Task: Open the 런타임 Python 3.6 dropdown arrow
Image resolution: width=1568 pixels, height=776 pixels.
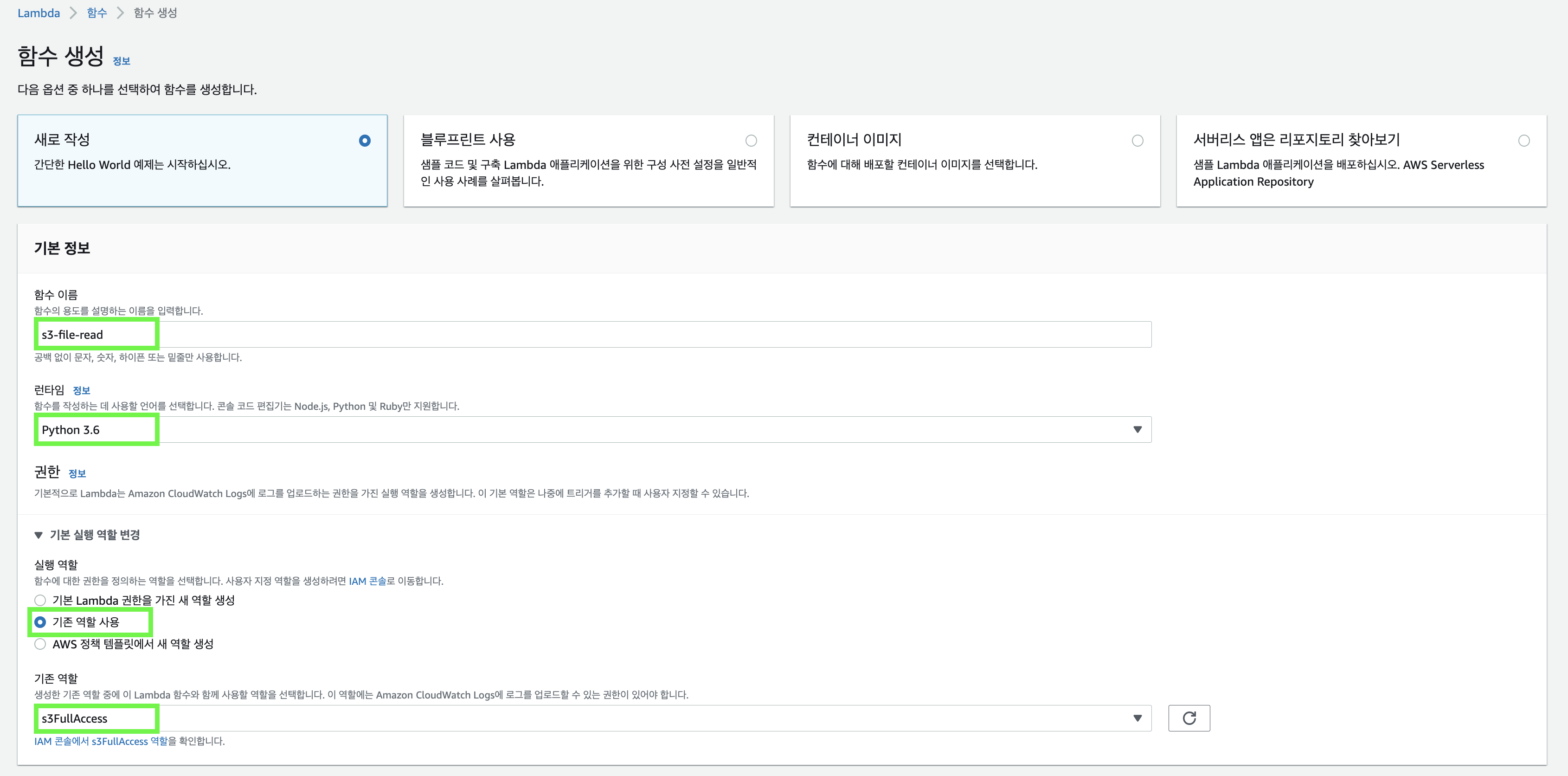Action: [x=1137, y=429]
